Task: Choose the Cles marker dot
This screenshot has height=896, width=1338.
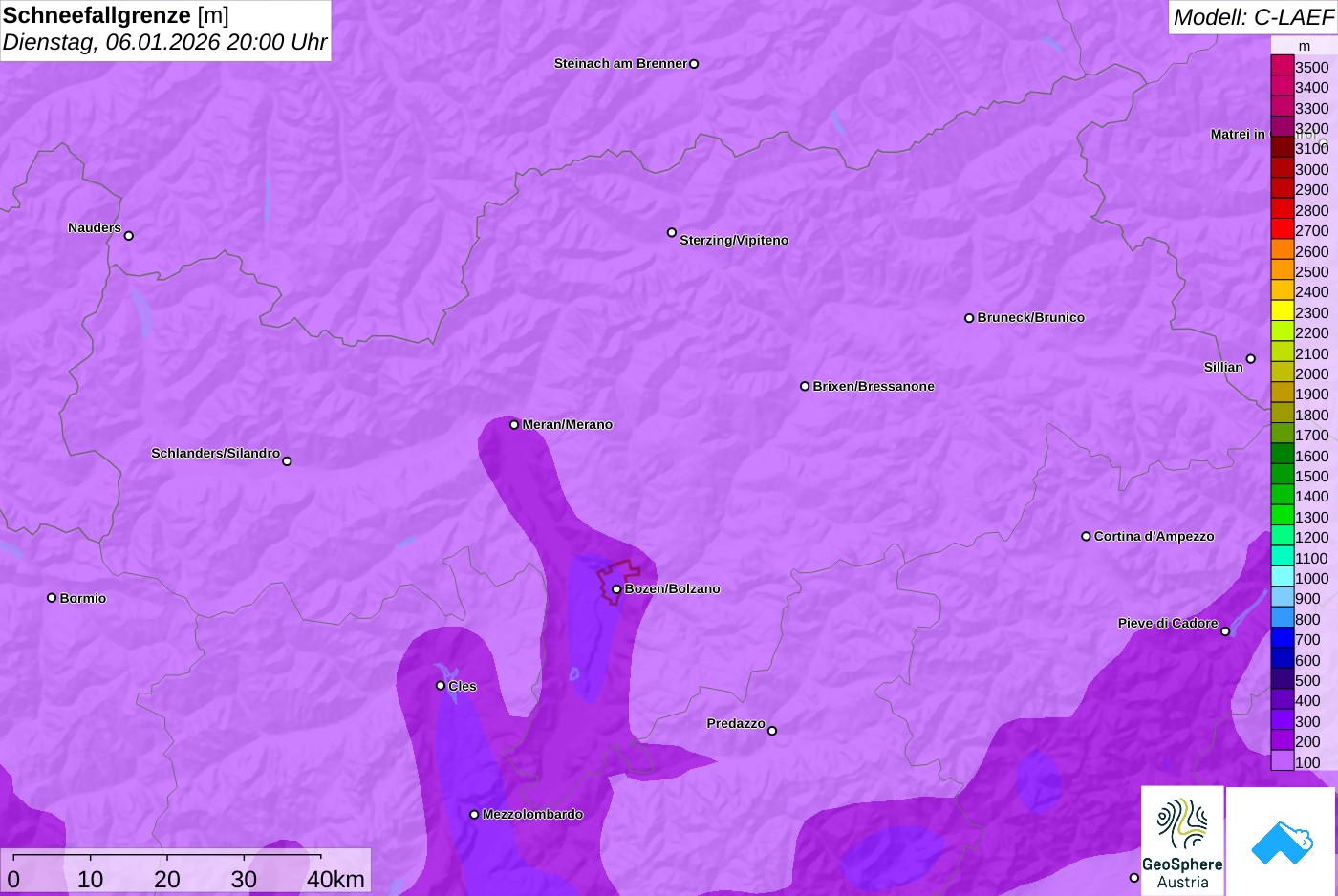Action: pyautogui.click(x=441, y=686)
